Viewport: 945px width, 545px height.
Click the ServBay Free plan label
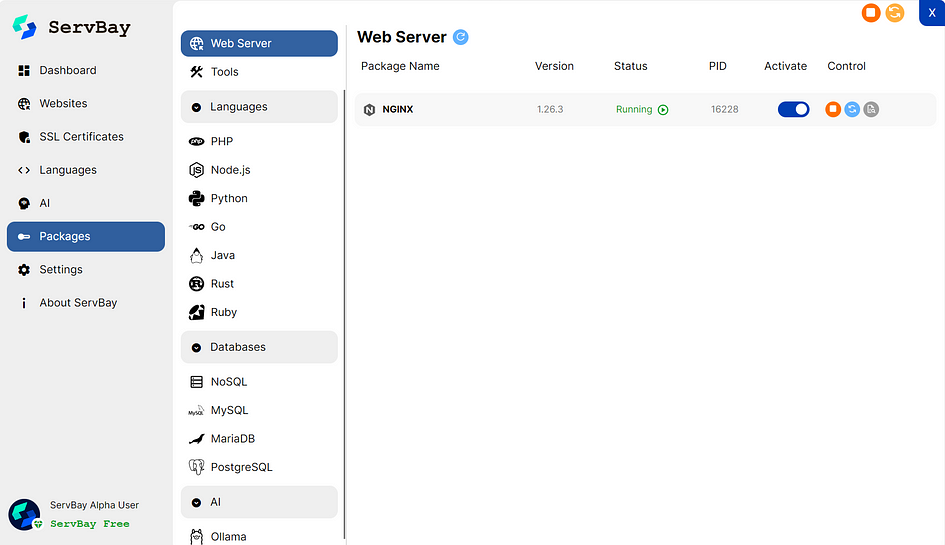[90, 524]
